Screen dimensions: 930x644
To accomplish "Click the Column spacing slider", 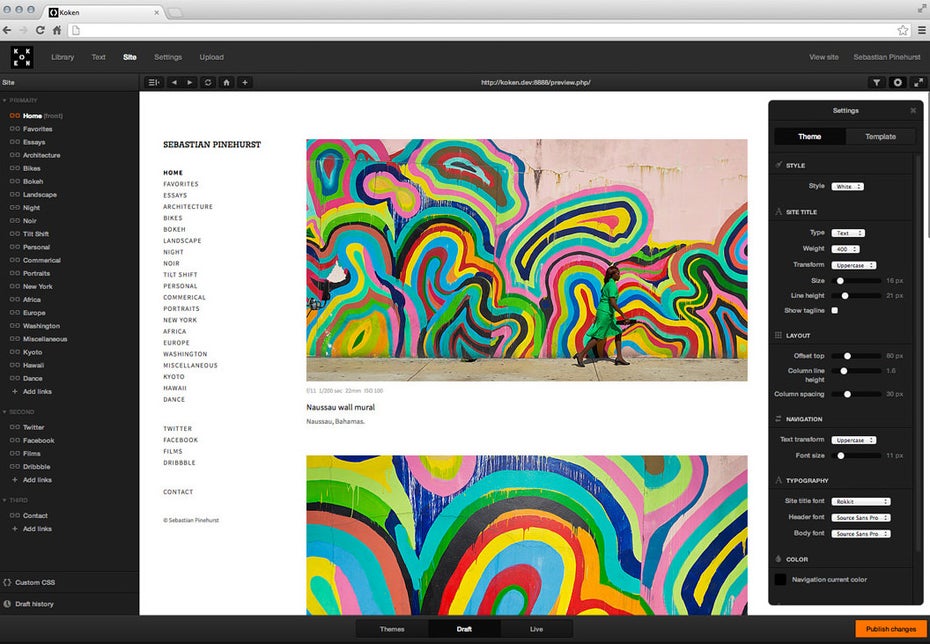I will 856,394.
